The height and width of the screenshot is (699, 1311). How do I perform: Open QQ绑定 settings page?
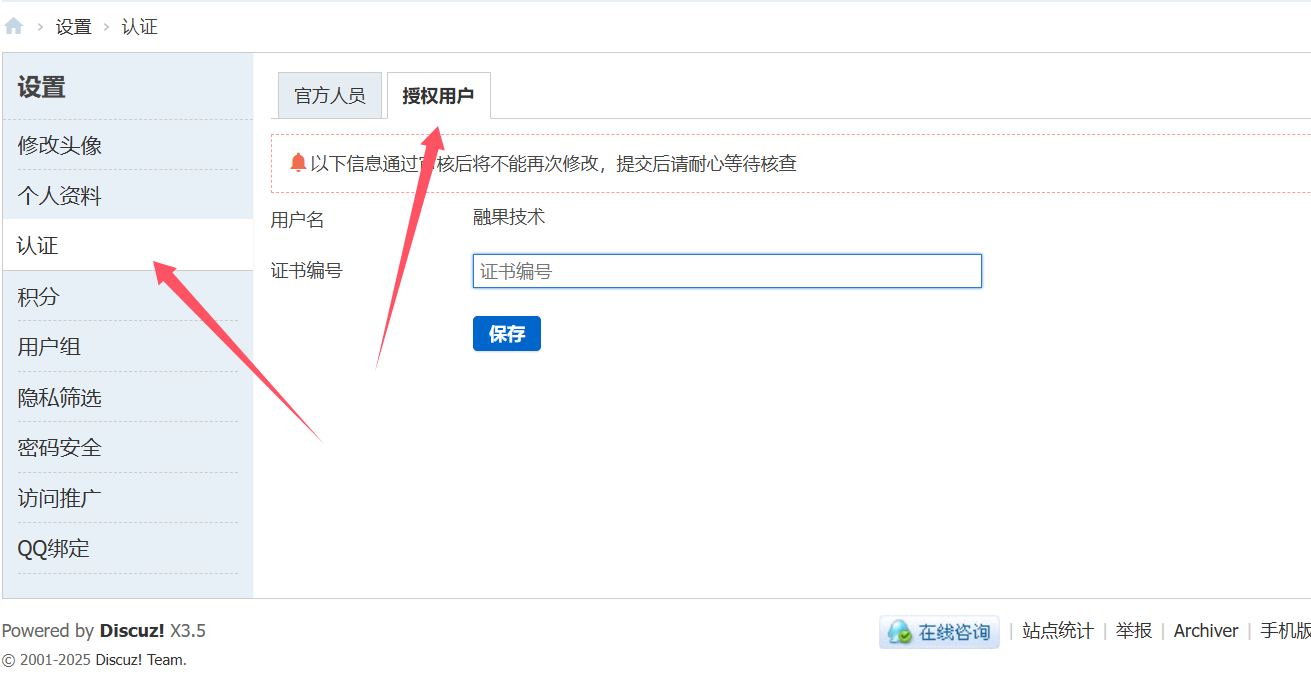click(x=54, y=549)
